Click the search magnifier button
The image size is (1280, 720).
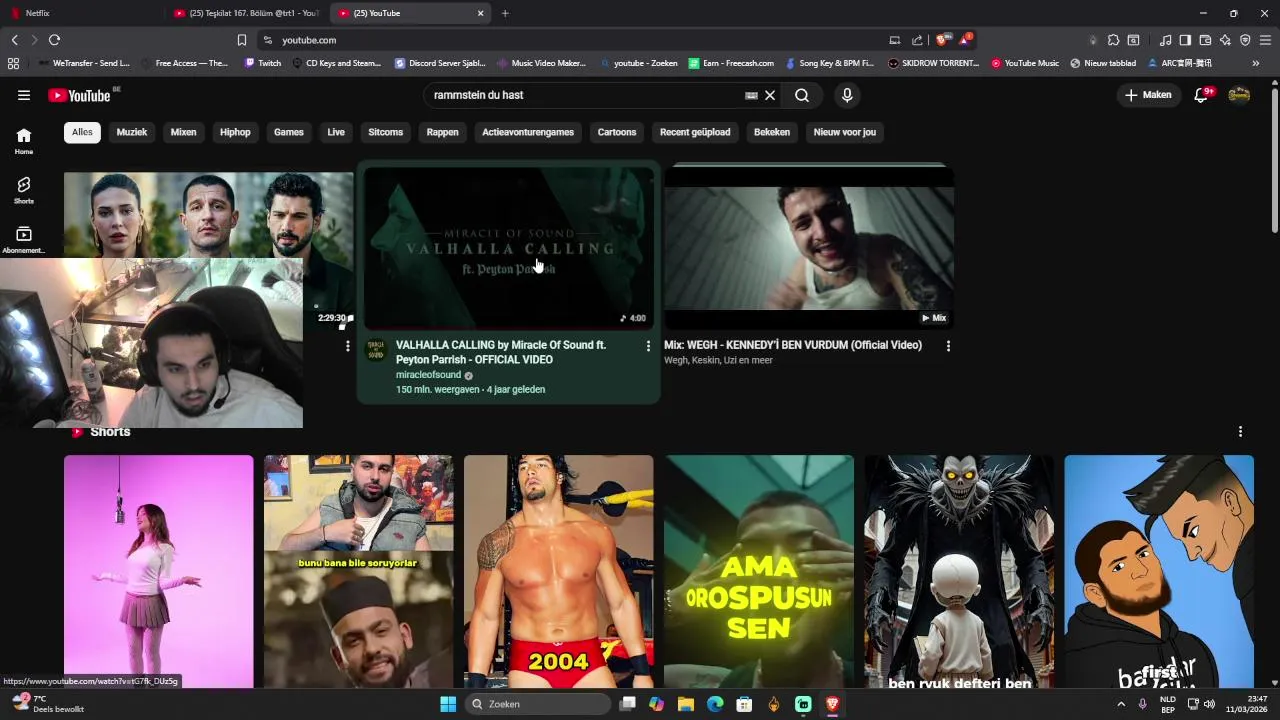click(802, 95)
